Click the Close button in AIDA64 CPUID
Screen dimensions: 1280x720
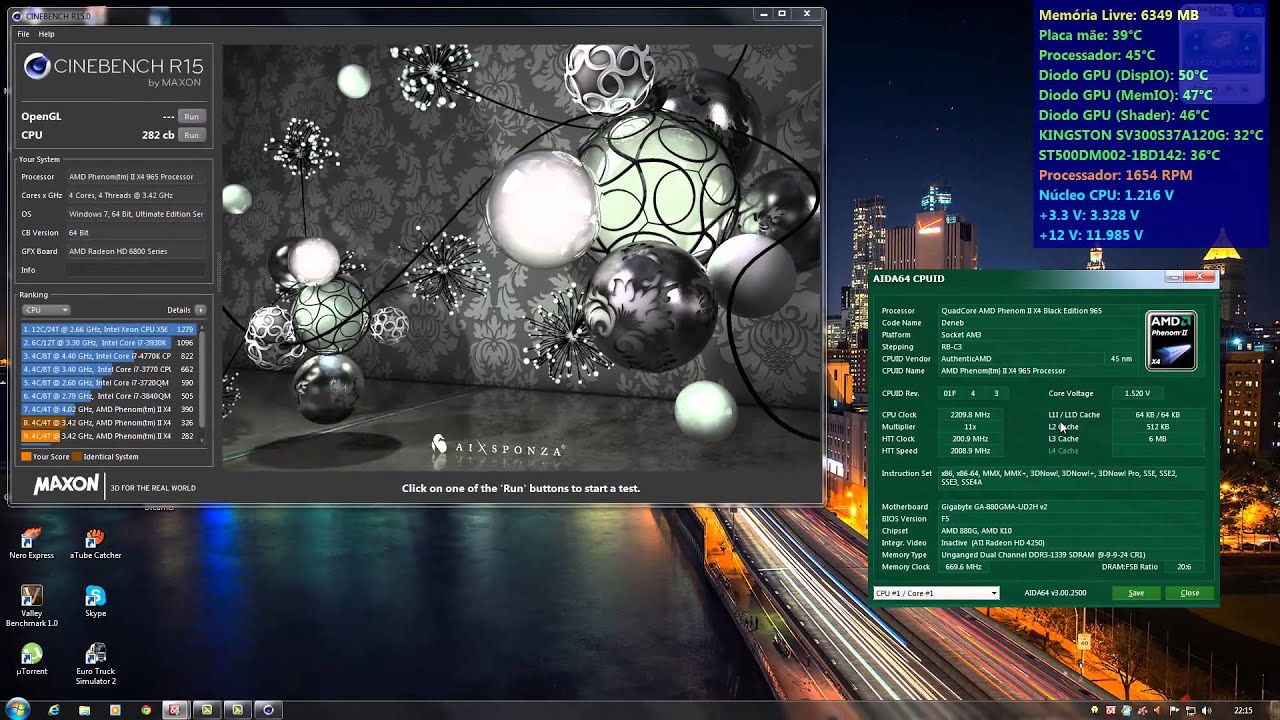1190,593
